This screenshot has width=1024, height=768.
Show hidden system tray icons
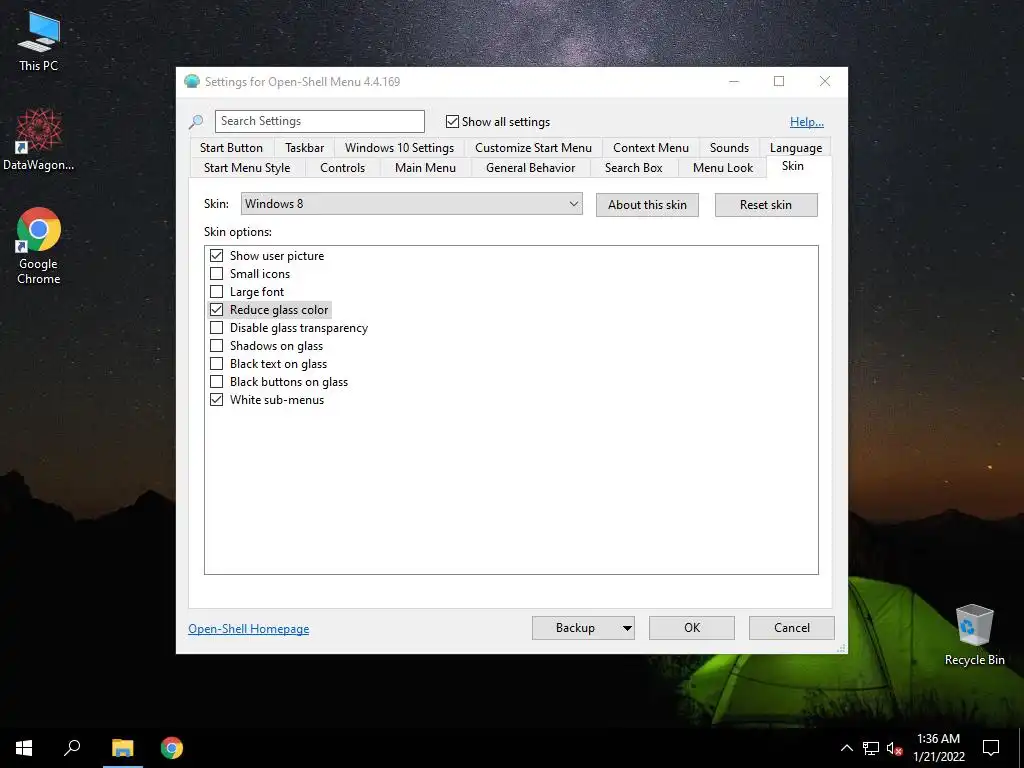(846, 748)
